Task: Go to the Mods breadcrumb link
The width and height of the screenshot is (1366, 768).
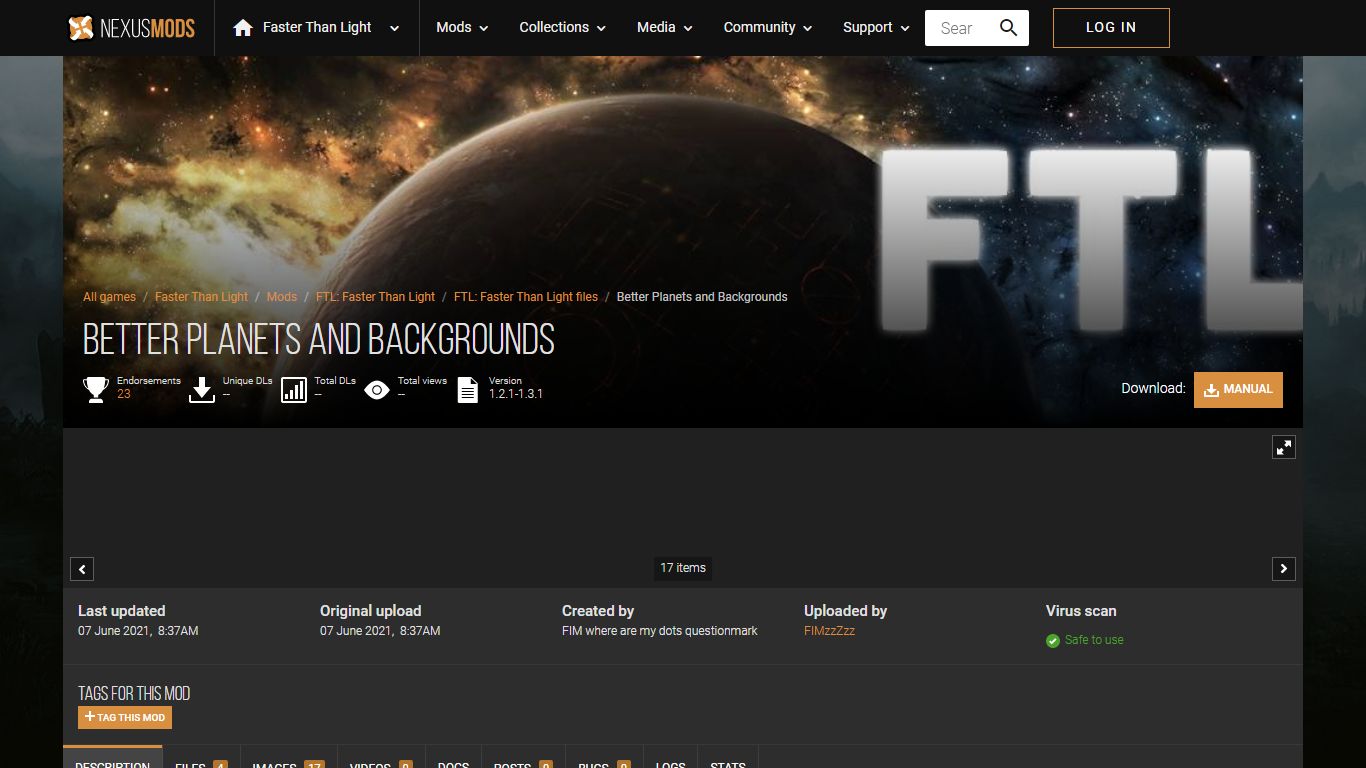Action: coord(282,297)
